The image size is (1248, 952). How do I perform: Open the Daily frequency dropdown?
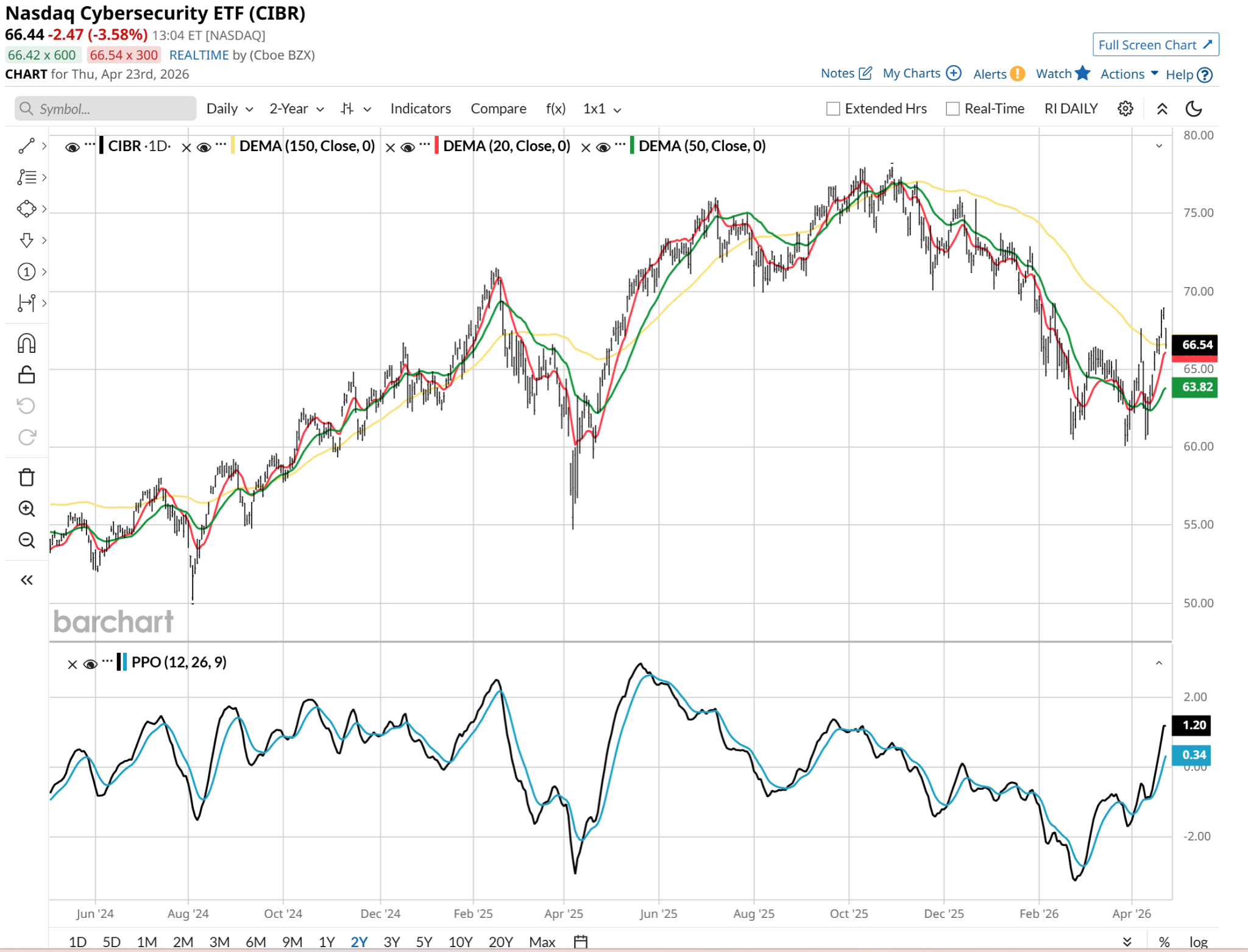229,108
